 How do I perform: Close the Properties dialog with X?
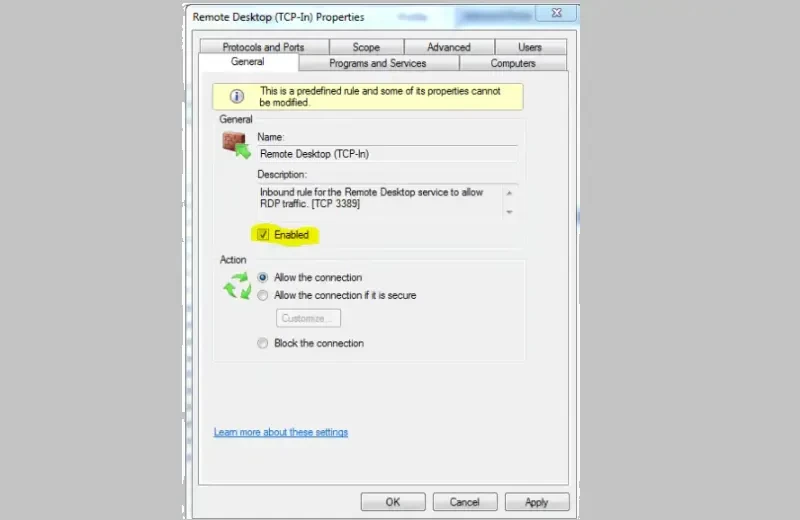(556, 13)
